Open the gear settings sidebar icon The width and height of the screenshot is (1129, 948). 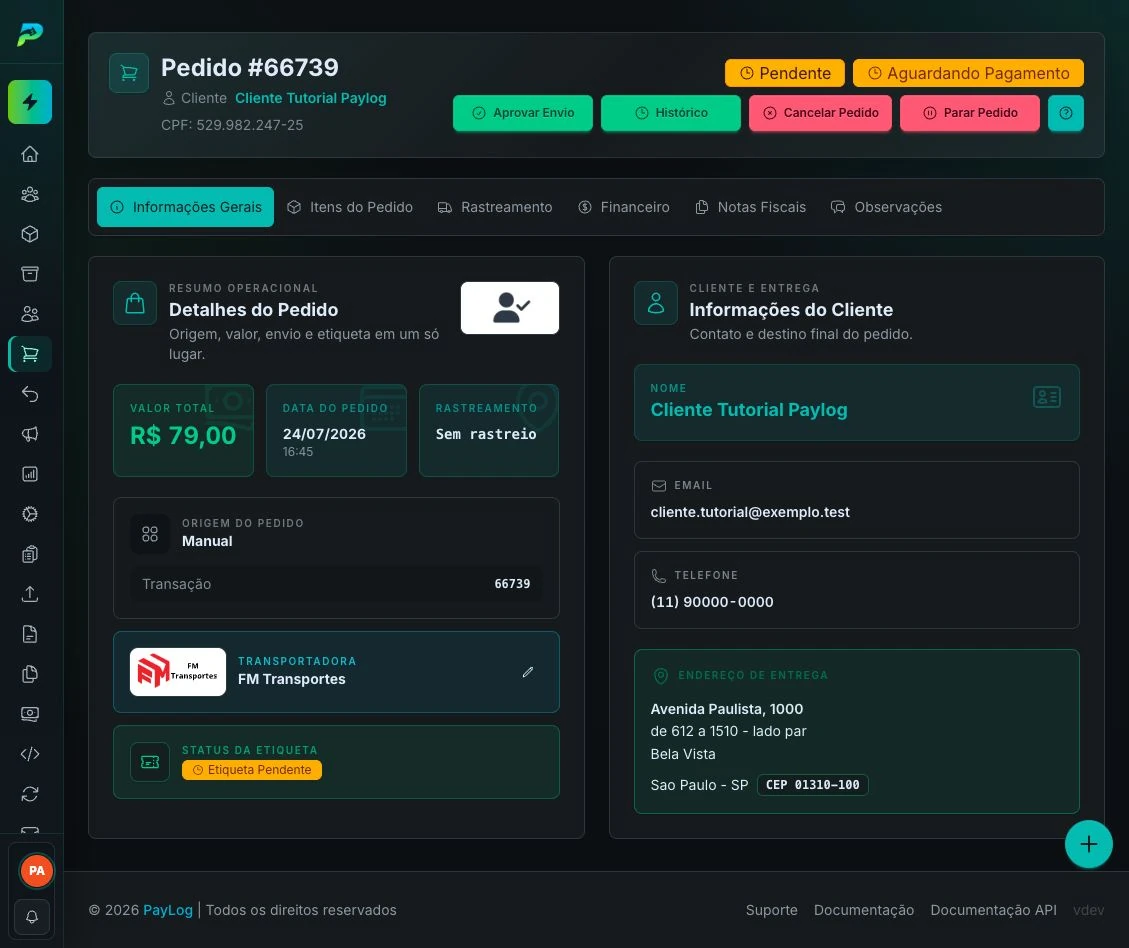tap(30, 514)
